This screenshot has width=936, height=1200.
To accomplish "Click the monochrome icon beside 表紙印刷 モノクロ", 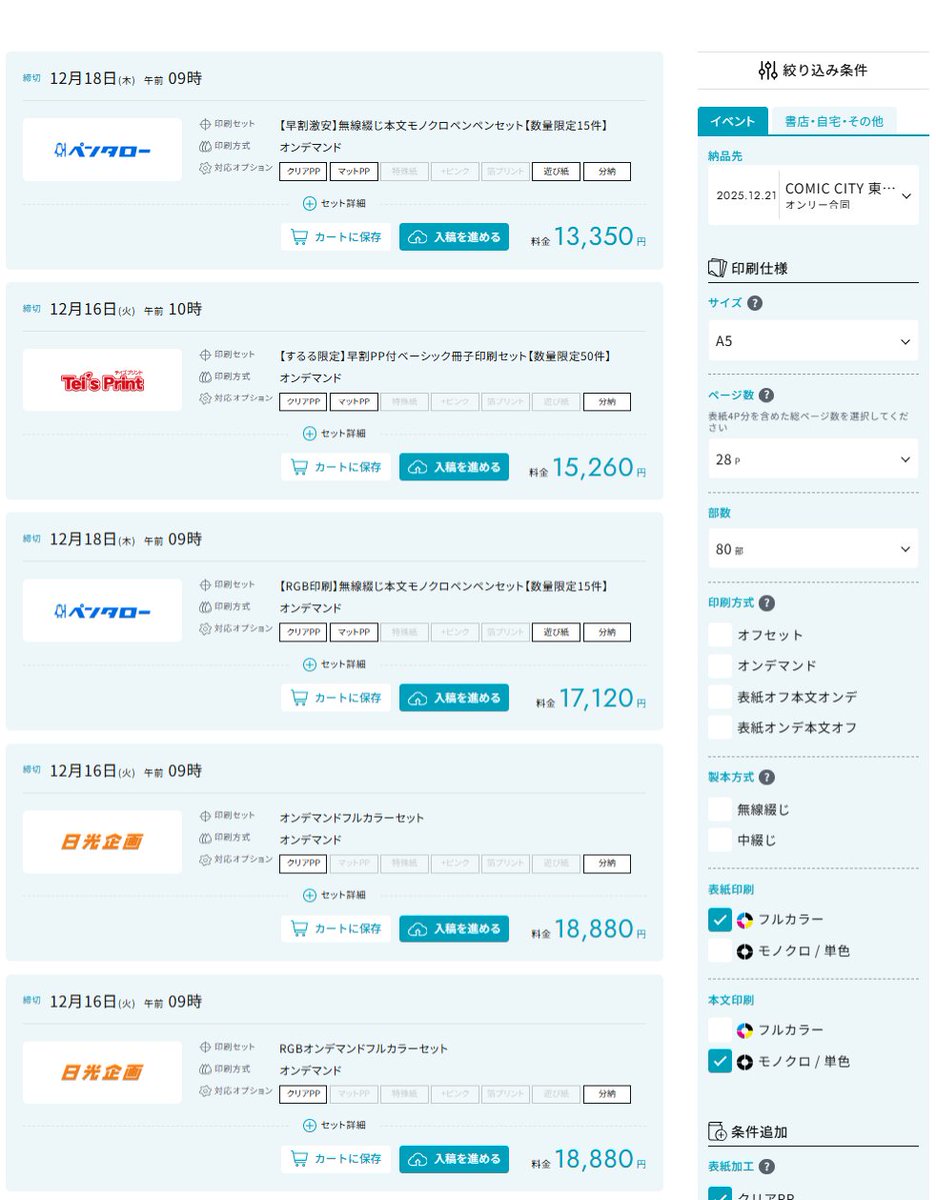I will click(x=745, y=951).
